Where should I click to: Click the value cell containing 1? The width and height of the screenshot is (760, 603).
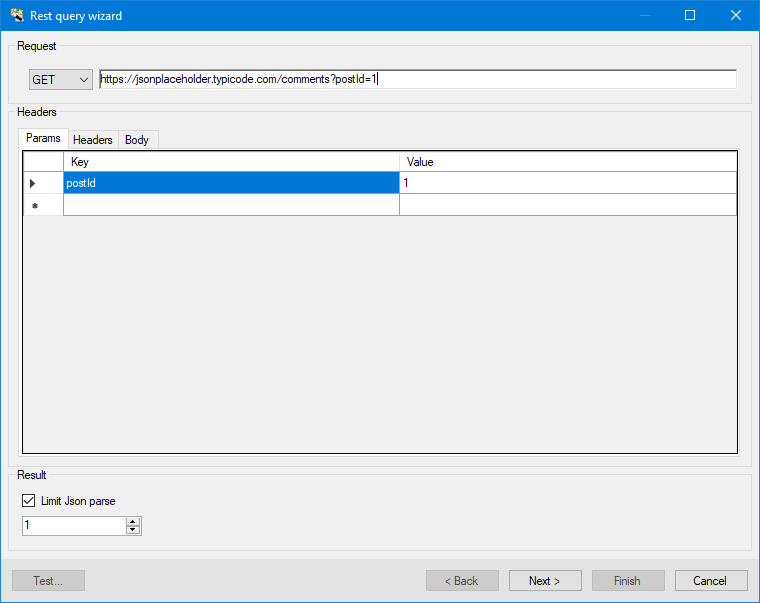pos(567,183)
